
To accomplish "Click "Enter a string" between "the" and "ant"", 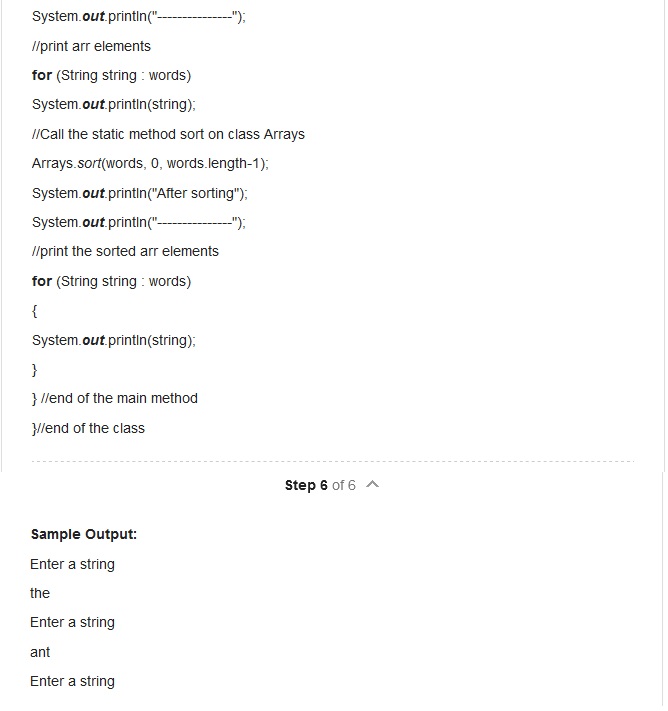I will [x=72, y=622].
